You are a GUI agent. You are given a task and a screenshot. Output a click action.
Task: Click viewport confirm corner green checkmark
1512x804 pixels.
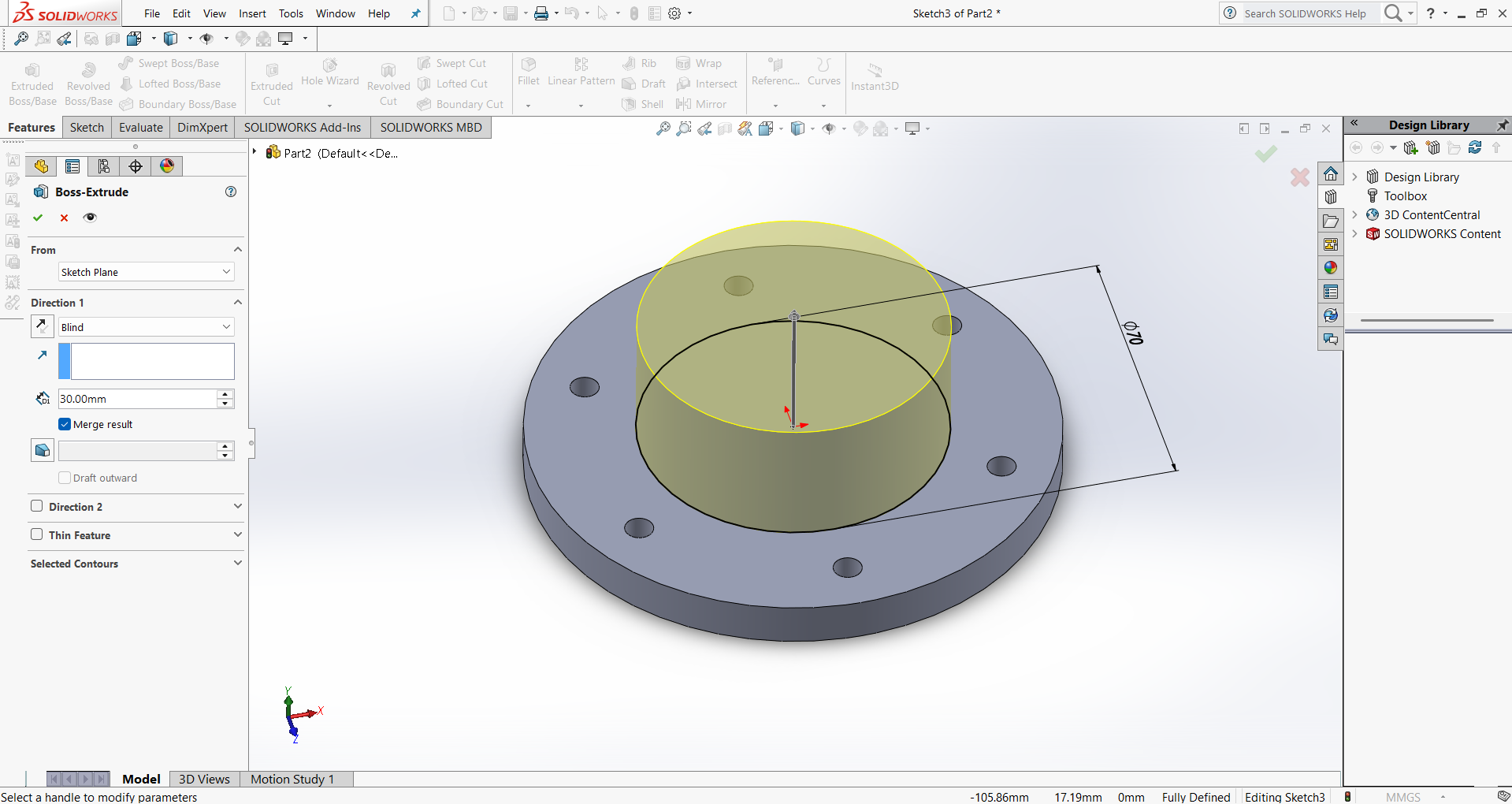coord(1266,154)
